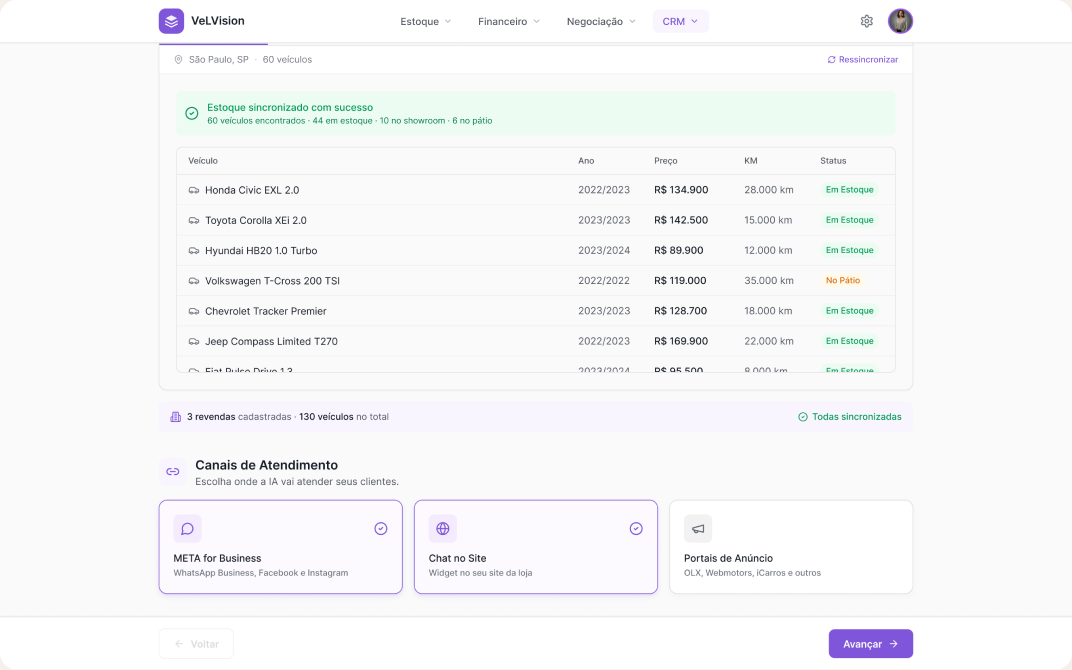
Task: Open the Financeiro dropdown menu
Action: [x=509, y=21]
